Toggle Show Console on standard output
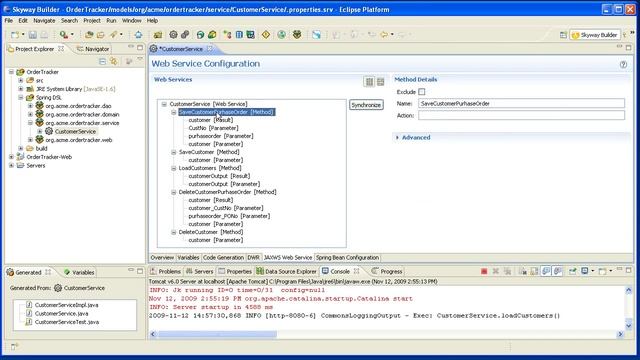The height and width of the screenshot is (360, 640). click(546, 271)
